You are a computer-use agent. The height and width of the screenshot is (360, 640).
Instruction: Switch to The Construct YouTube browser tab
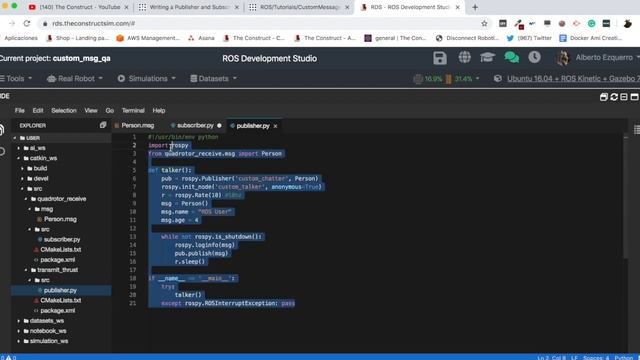click(x=80, y=7)
